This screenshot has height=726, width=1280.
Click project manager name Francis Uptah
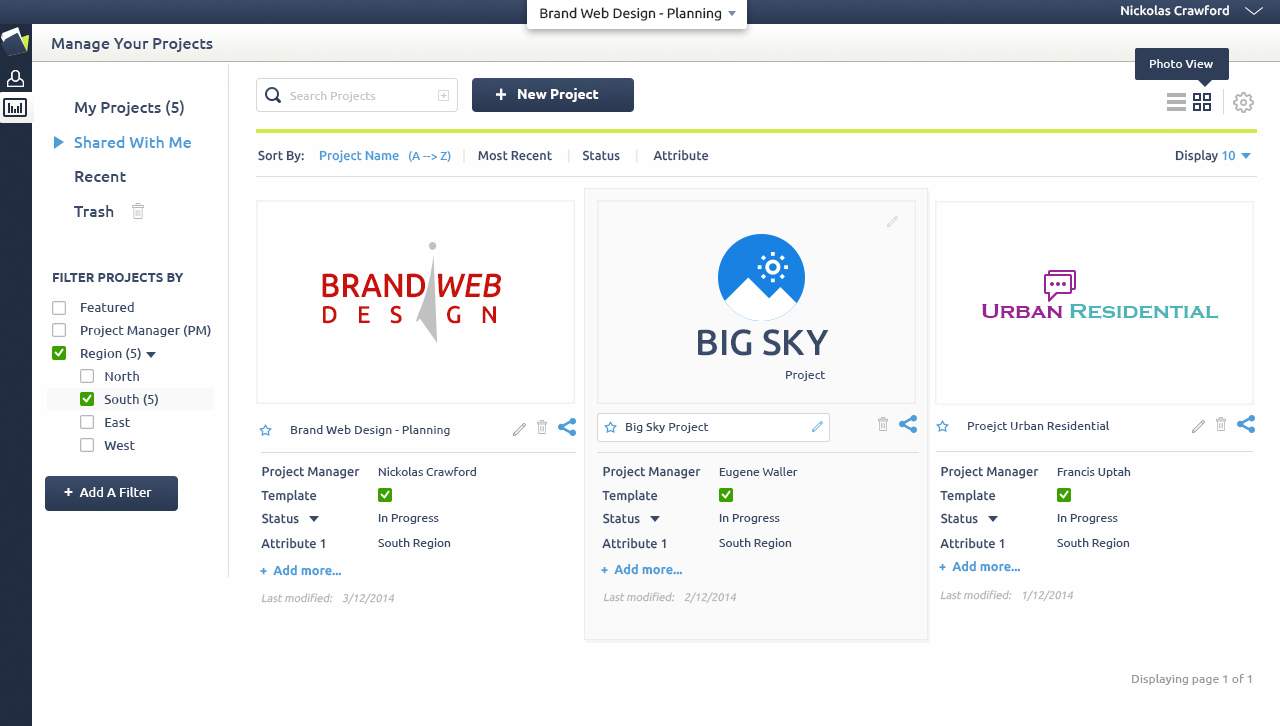1094,472
